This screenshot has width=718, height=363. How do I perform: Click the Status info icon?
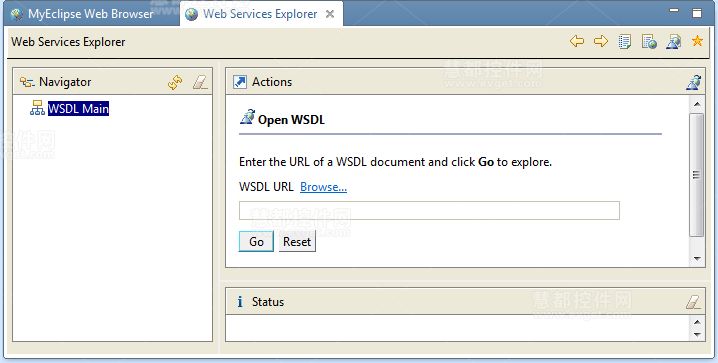[x=240, y=302]
